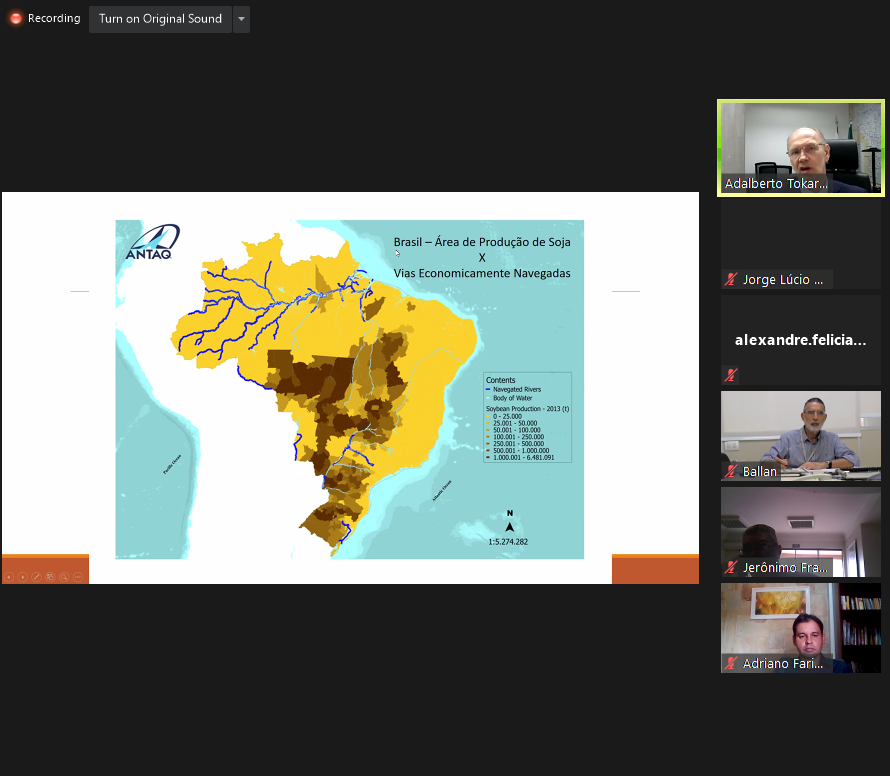890x776 pixels.
Task: Click the alexandre.felicia participant name tile
Action: [x=801, y=340]
